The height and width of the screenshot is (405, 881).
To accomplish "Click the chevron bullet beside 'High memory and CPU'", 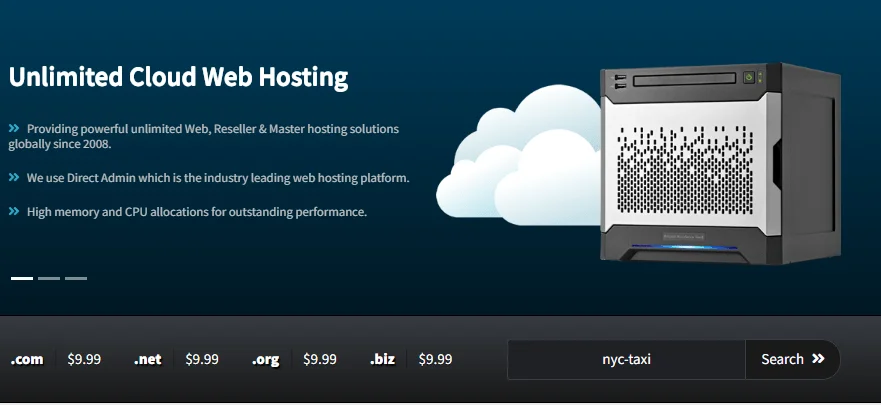I will click(x=14, y=211).
